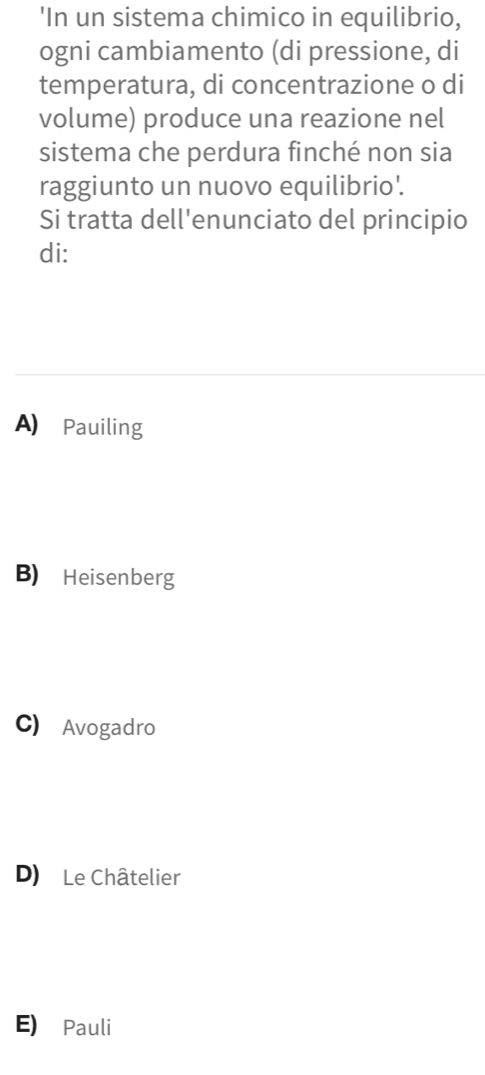Click the line 'Si tratta dell'enunciato del principio'
This screenshot has height=1075, width=485.
(254, 221)
